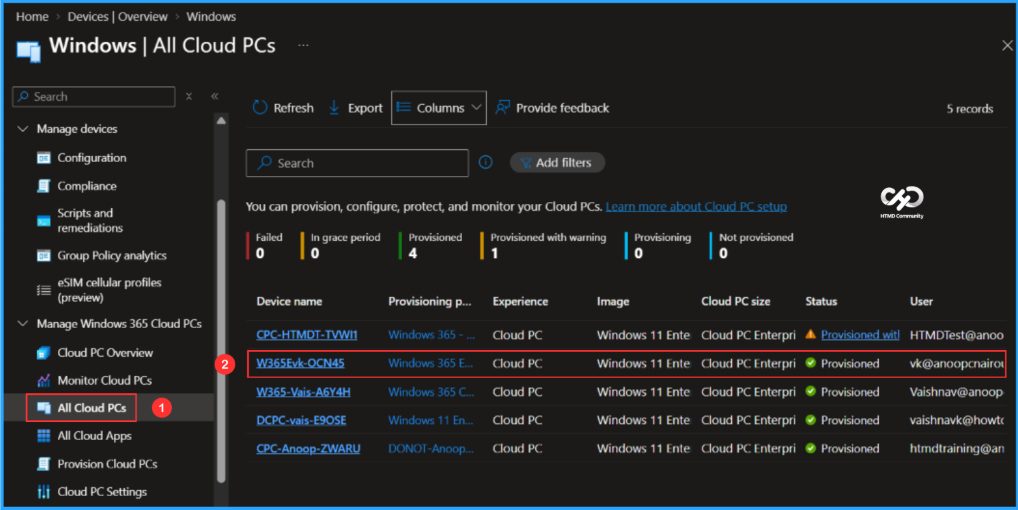Image resolution: width=1018 pixels, height=510 pixels.
Task: Focus the sidebar search field
Action: pyautogui.click(x=94, y=97)
